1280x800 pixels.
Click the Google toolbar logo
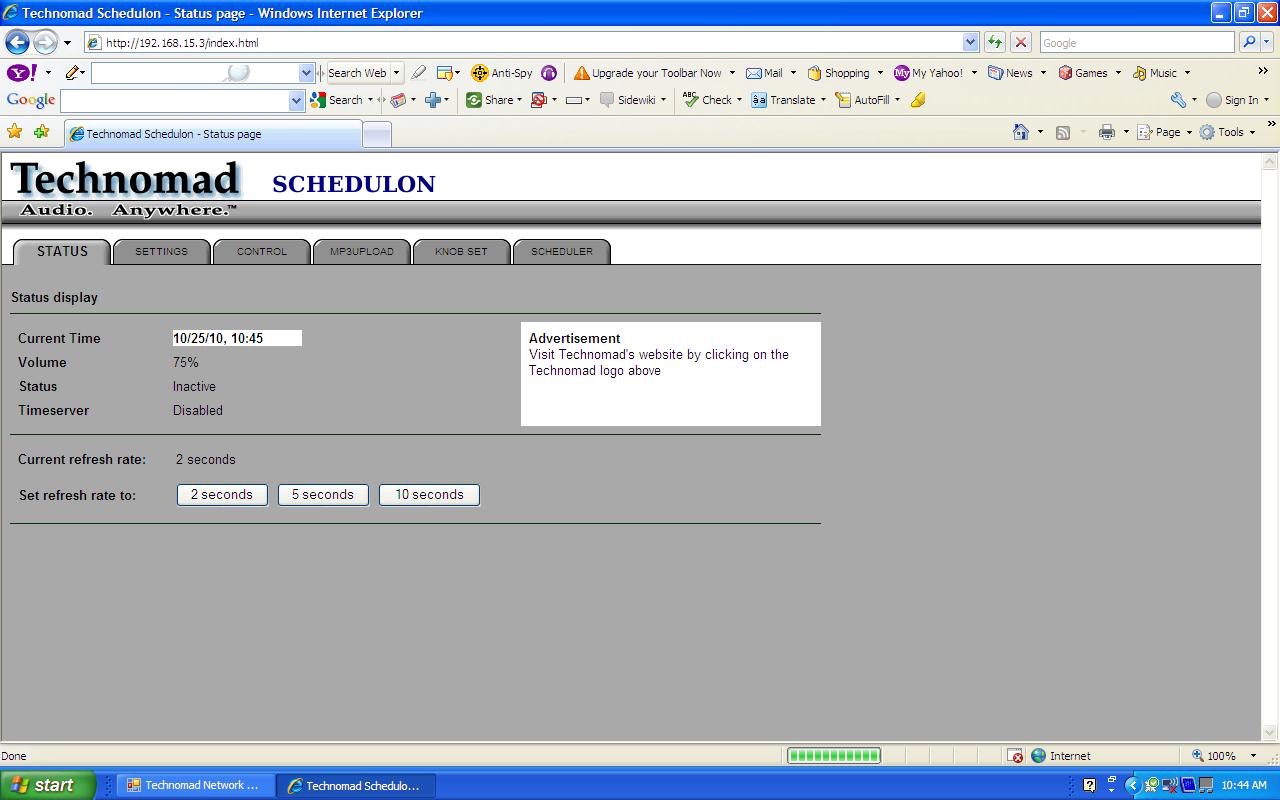(x=30, y=100)
